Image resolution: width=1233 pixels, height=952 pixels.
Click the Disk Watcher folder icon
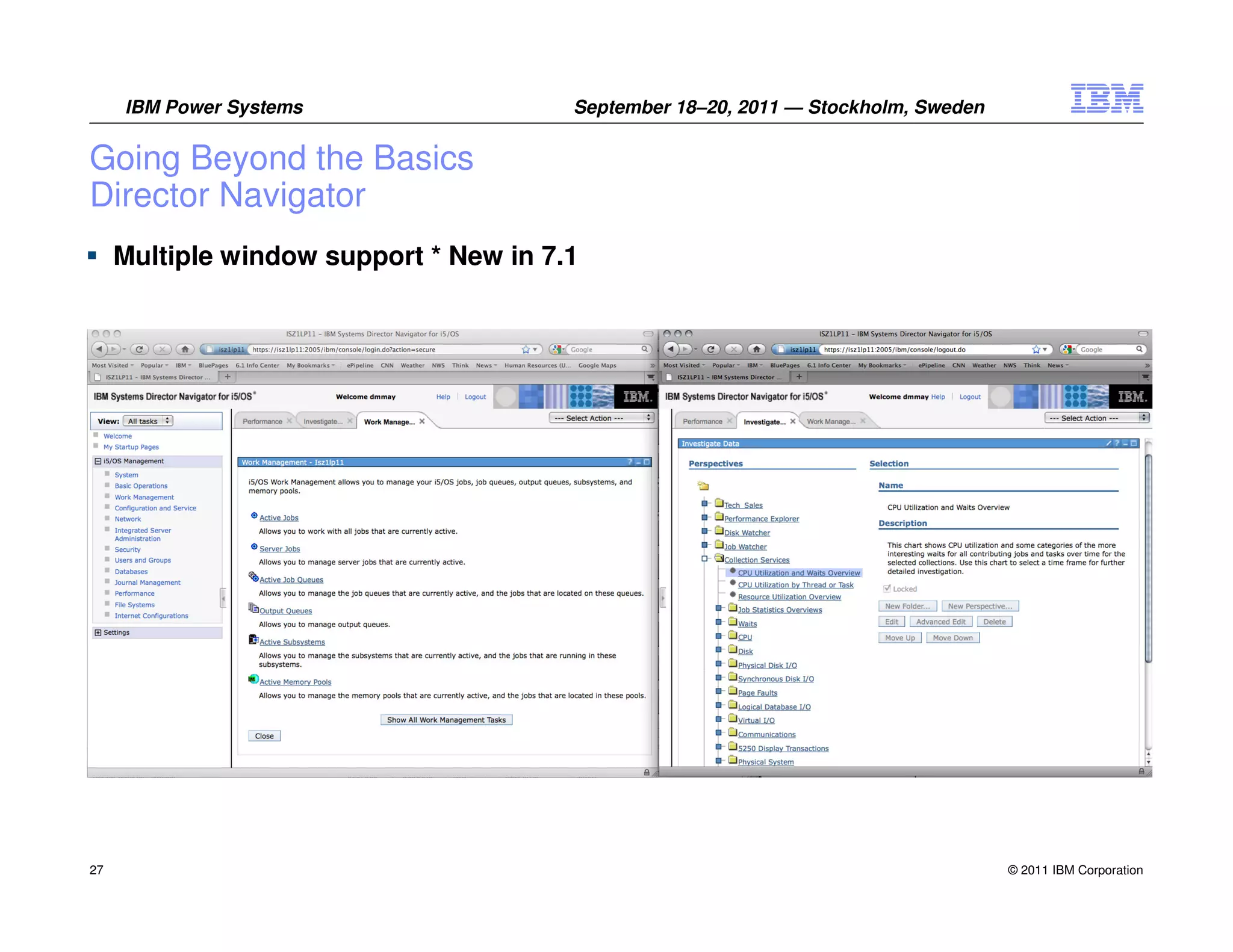[x=719, y=530]
